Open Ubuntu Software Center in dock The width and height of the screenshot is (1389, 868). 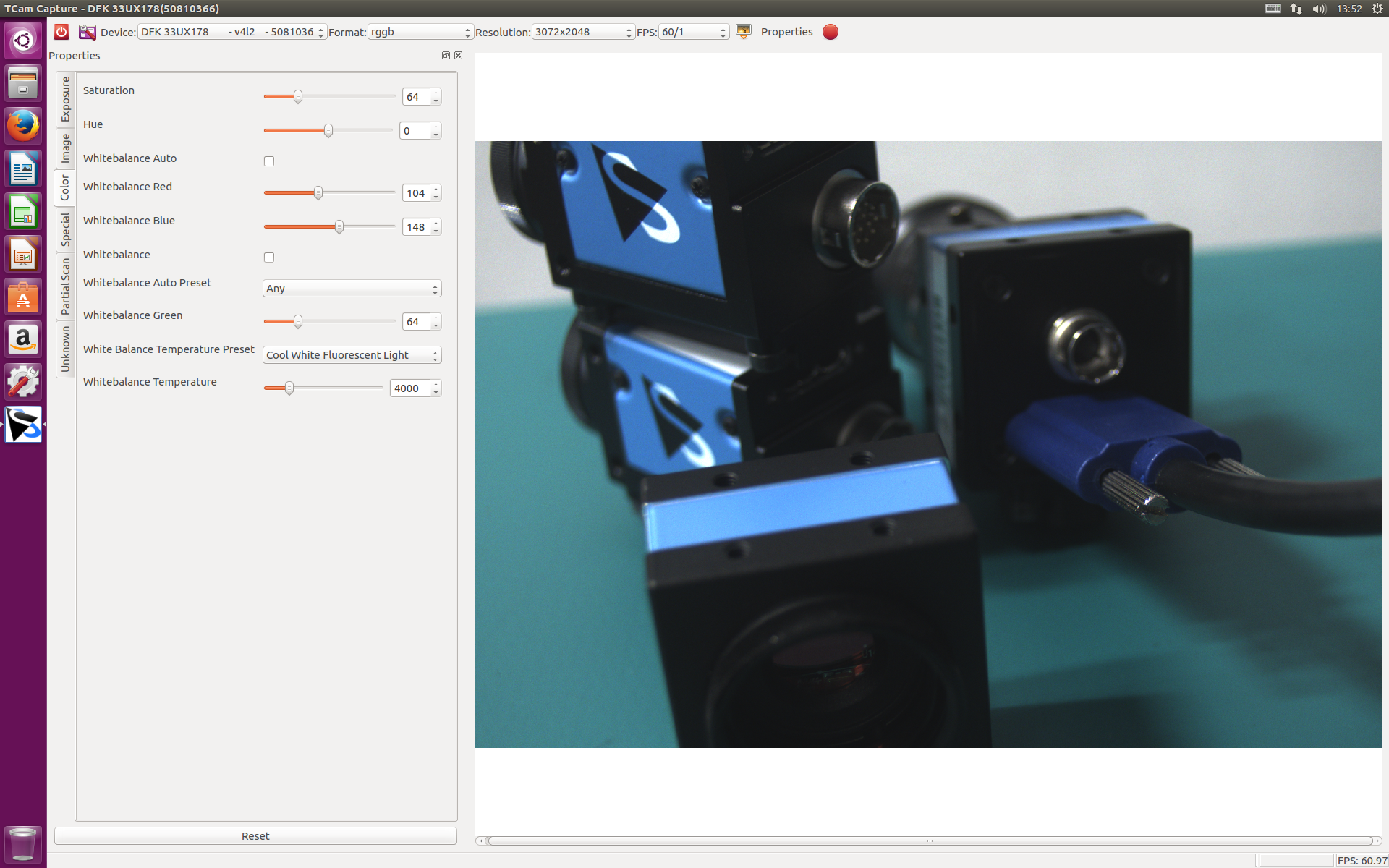coord(23,297)
